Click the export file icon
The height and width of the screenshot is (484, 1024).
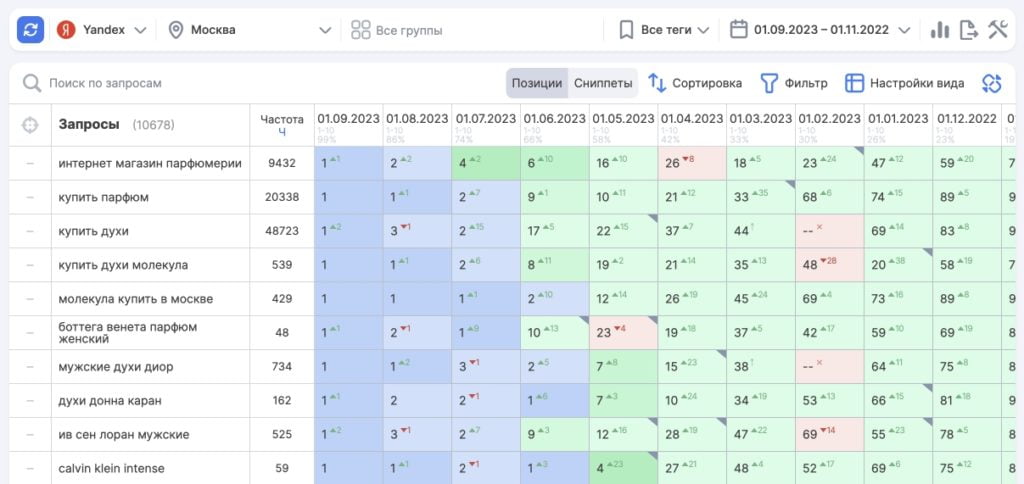pyautogui.click(x=968, y=30)
